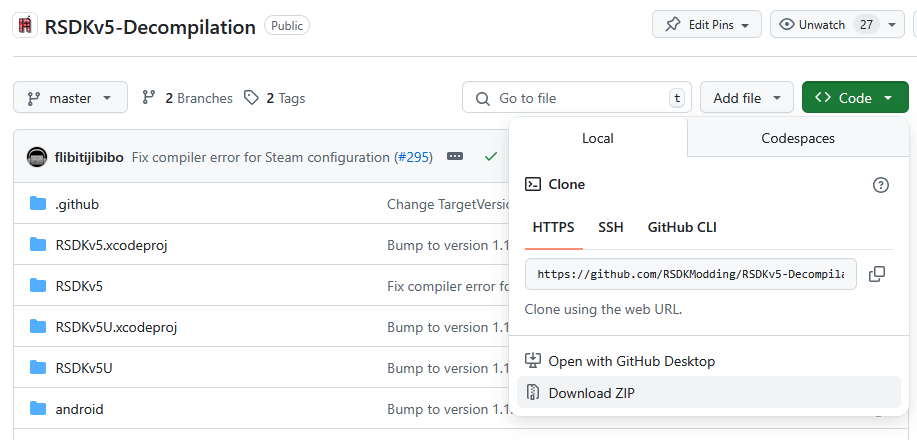Select the GitHub CLI clone tab

point(682,227)
